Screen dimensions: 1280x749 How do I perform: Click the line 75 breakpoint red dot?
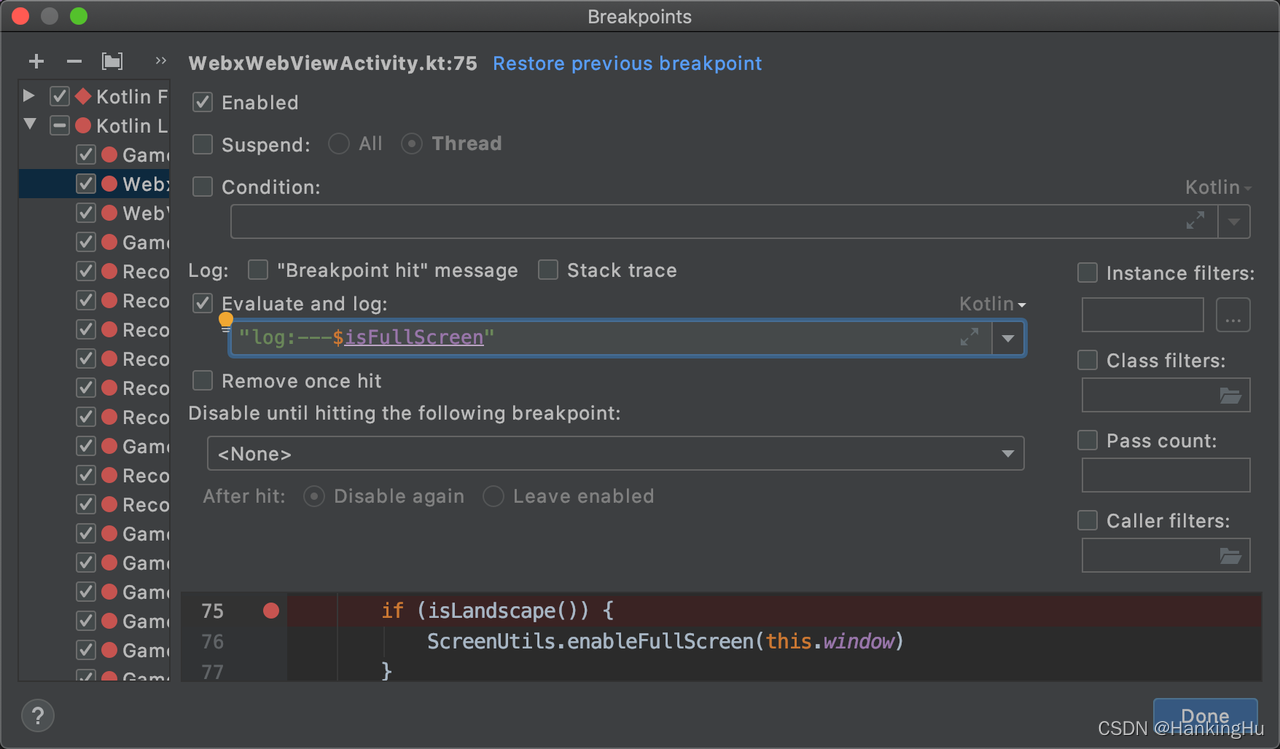pos(271,611)
